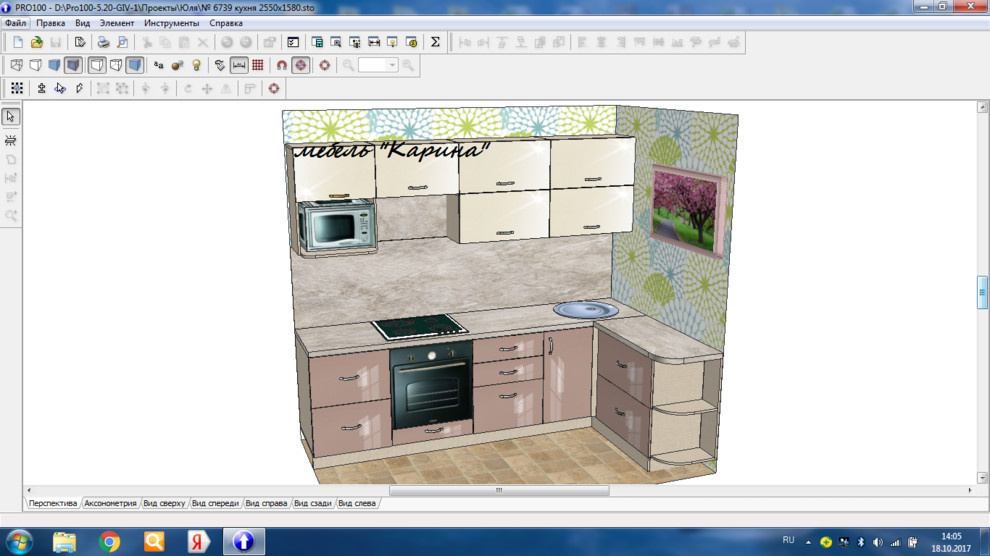The image size is (990, 556).
Task: Switch to the Аксонометрия tab
Action: tap(110, 503)
